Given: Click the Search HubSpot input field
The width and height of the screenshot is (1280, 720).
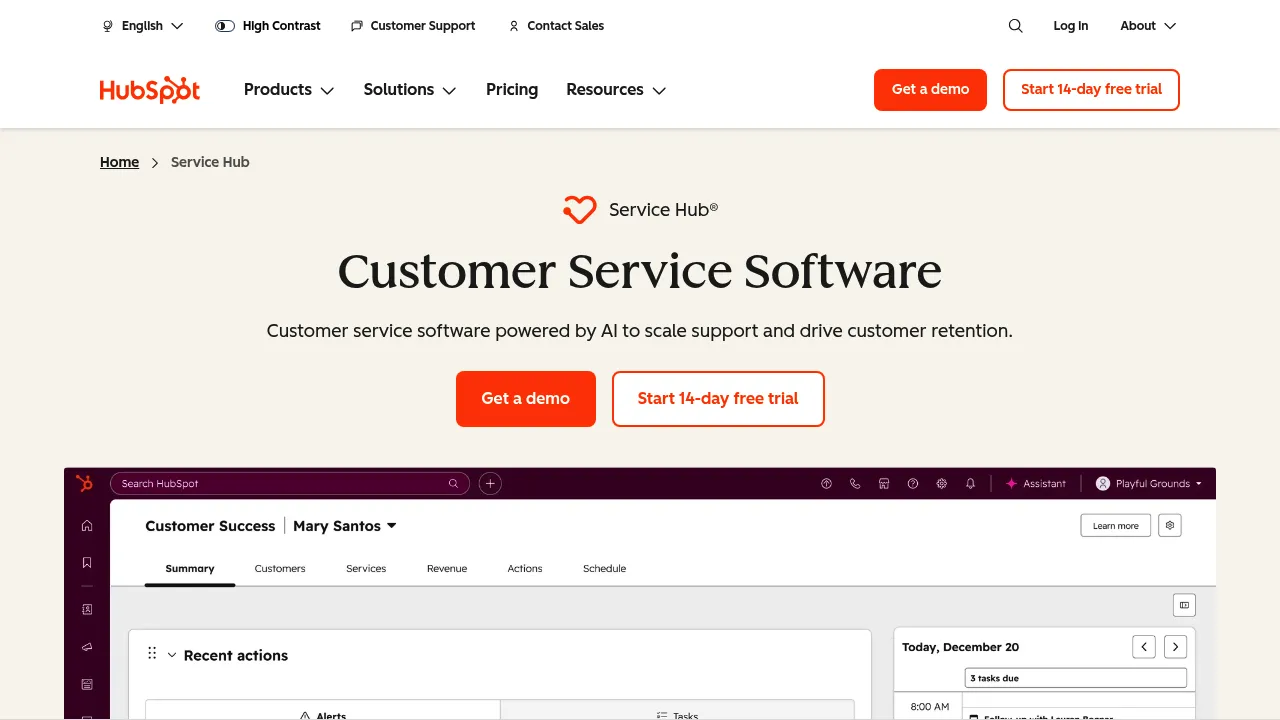Looking at the screenshot, I should (290, 483).
